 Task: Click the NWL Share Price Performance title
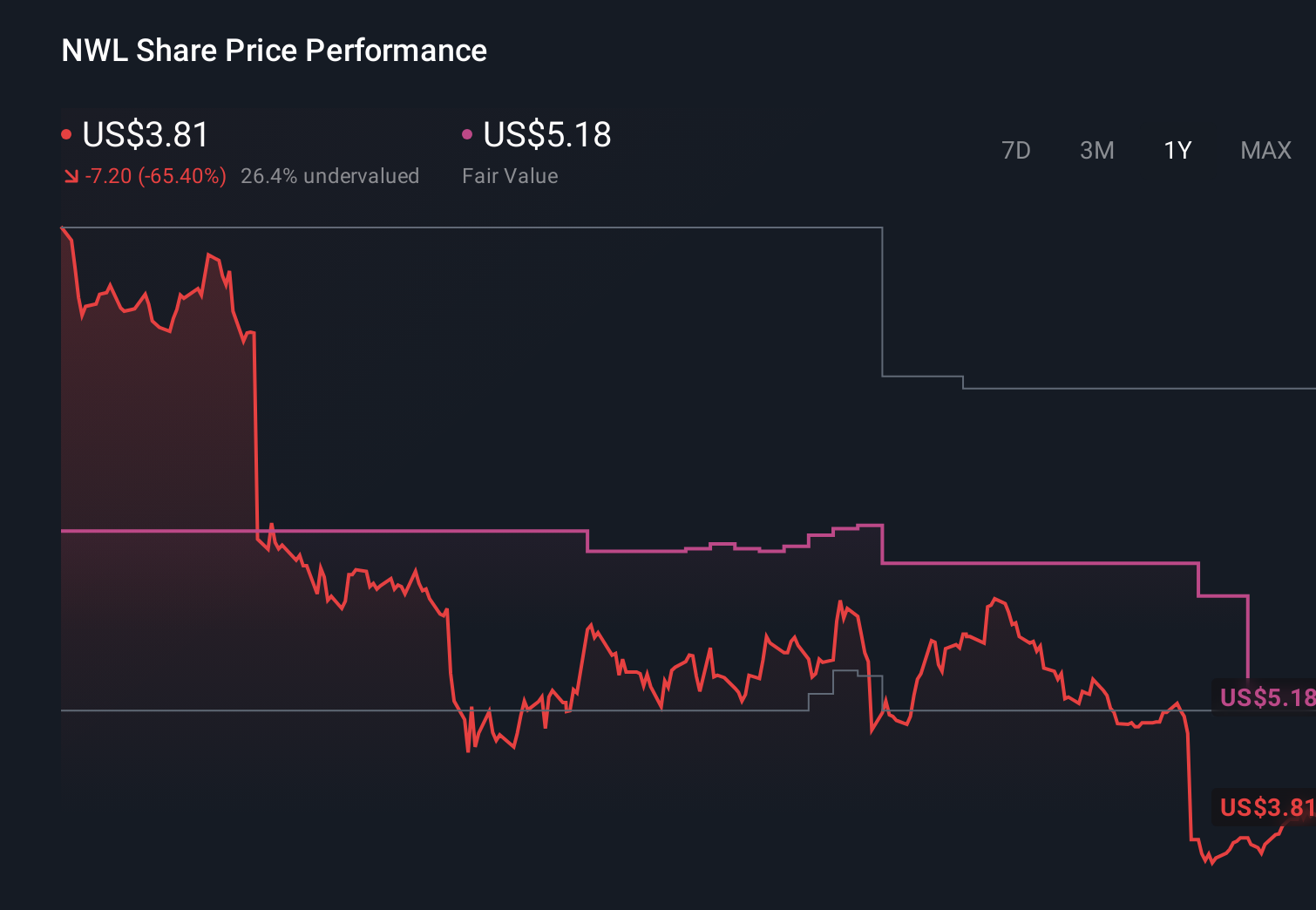coord(273,50)
